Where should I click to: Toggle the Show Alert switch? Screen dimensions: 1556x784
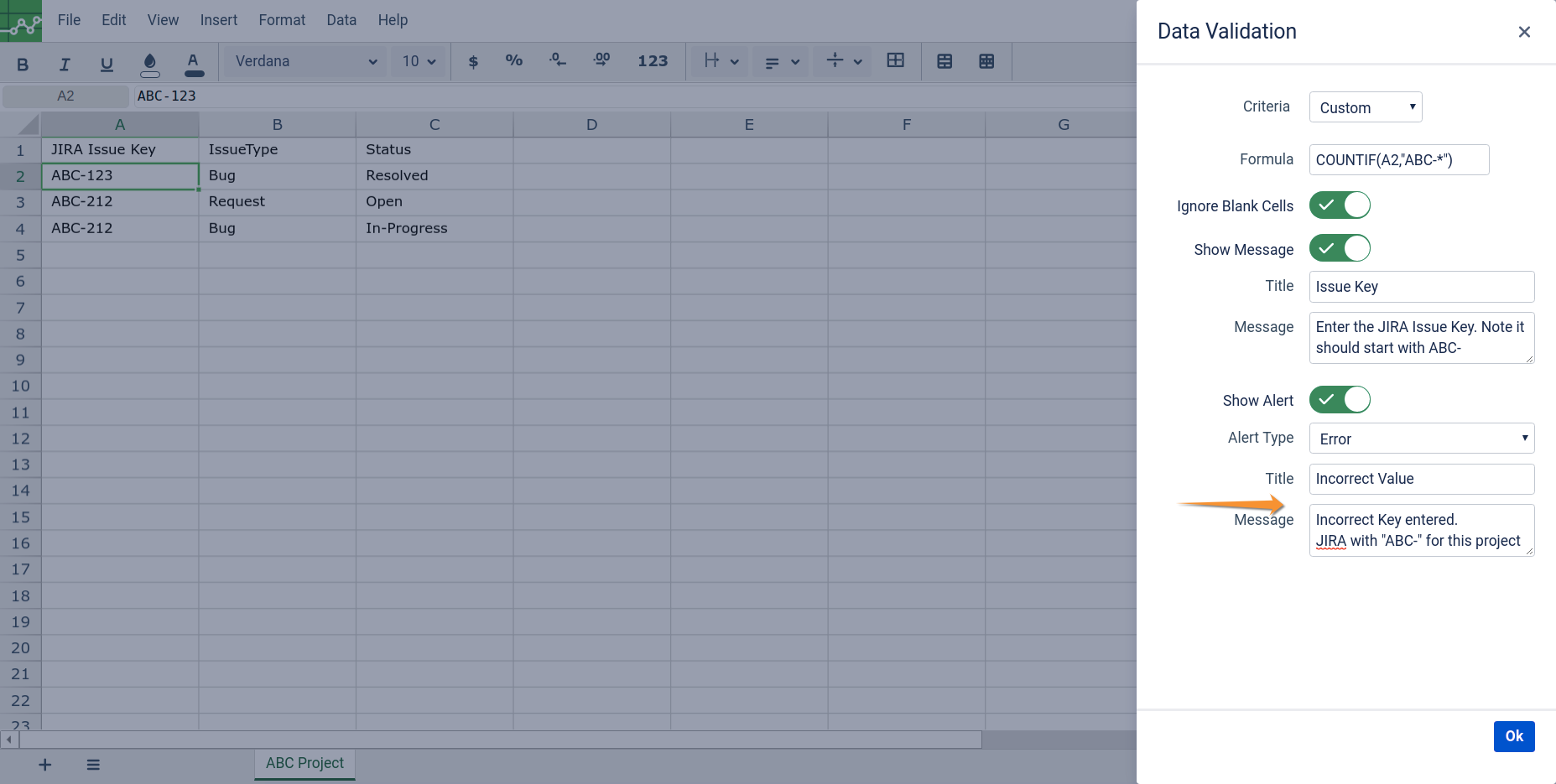click(x=1340, y=400)
